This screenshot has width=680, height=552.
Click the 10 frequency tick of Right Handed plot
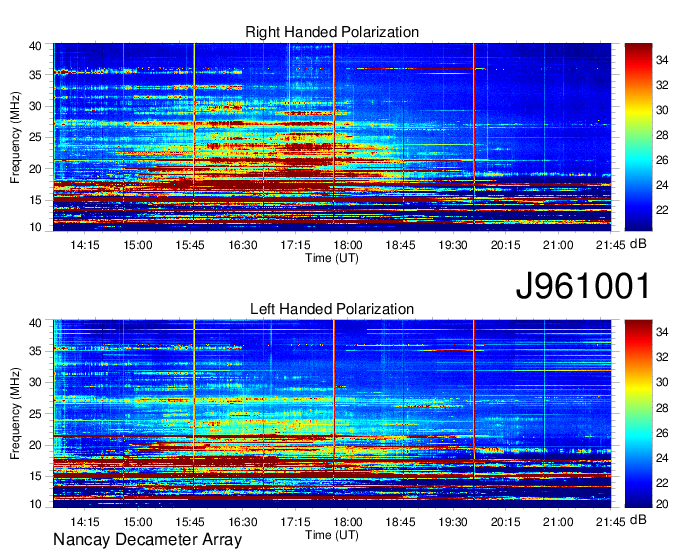[36, 227]
